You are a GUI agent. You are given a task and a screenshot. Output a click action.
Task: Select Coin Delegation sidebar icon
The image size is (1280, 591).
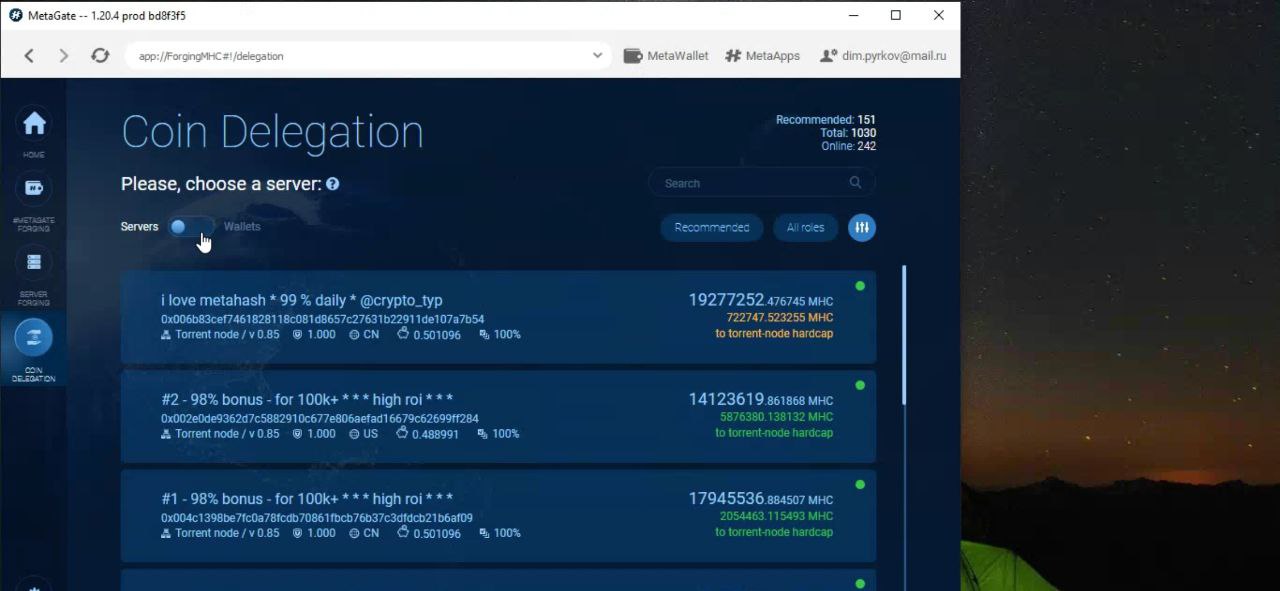pos(34,337)
